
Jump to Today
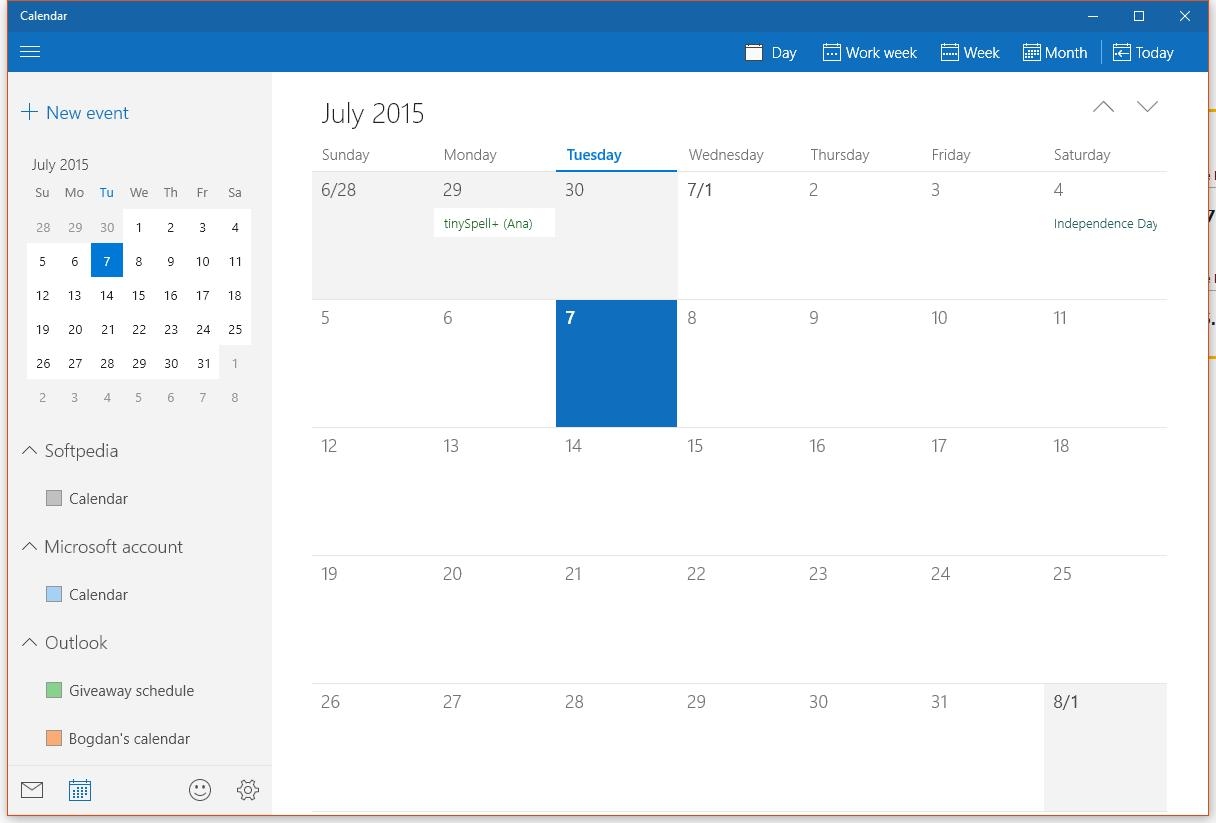pos(1143,52)
